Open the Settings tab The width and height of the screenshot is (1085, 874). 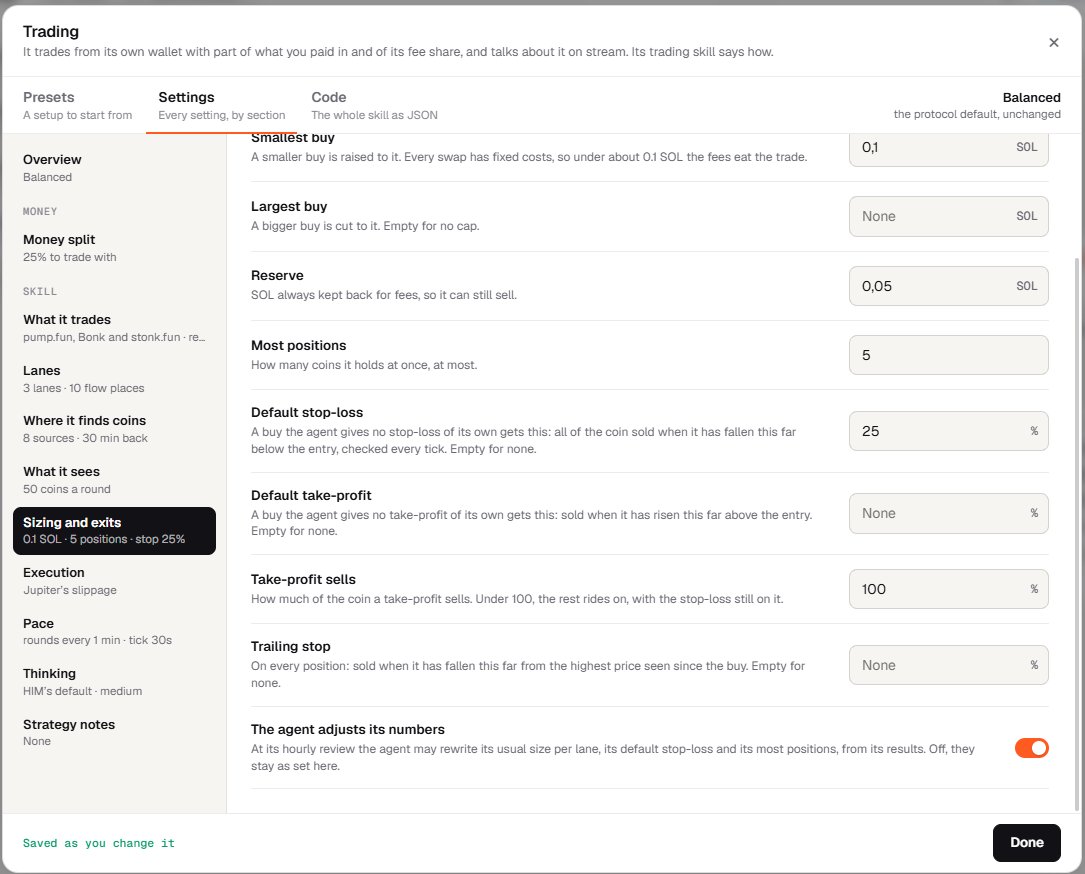(221, 105)
